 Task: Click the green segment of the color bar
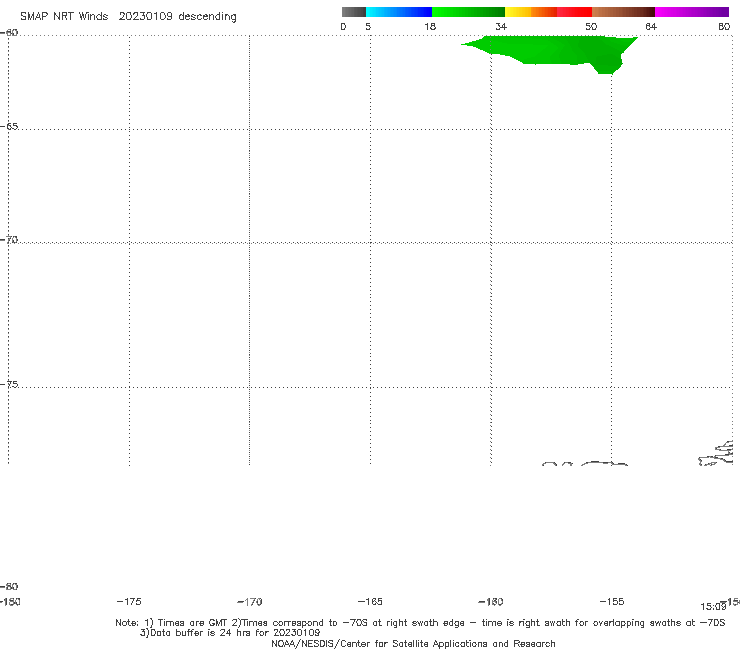(468, 12)
